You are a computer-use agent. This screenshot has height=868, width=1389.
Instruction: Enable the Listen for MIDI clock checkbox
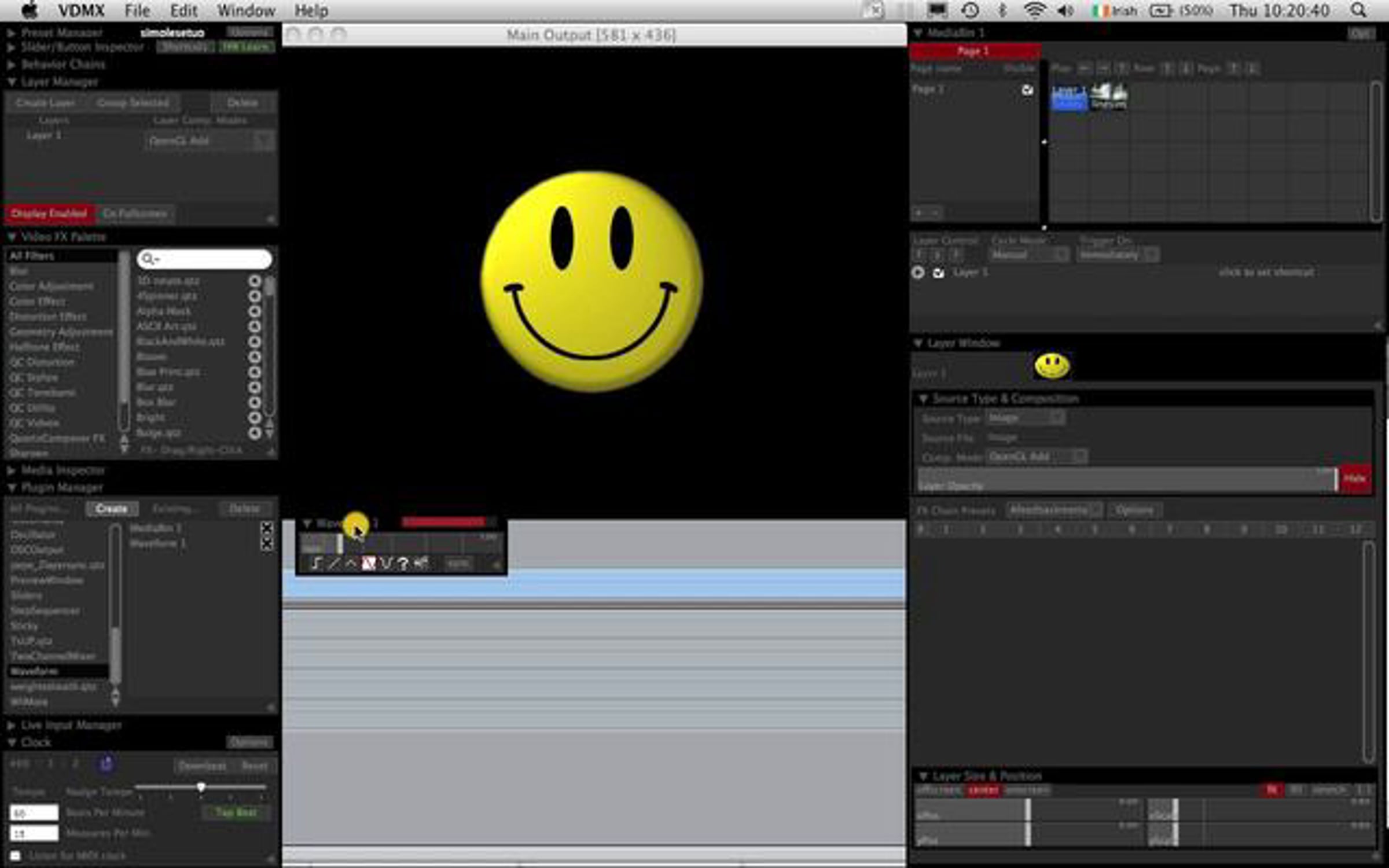pos(16,855)
